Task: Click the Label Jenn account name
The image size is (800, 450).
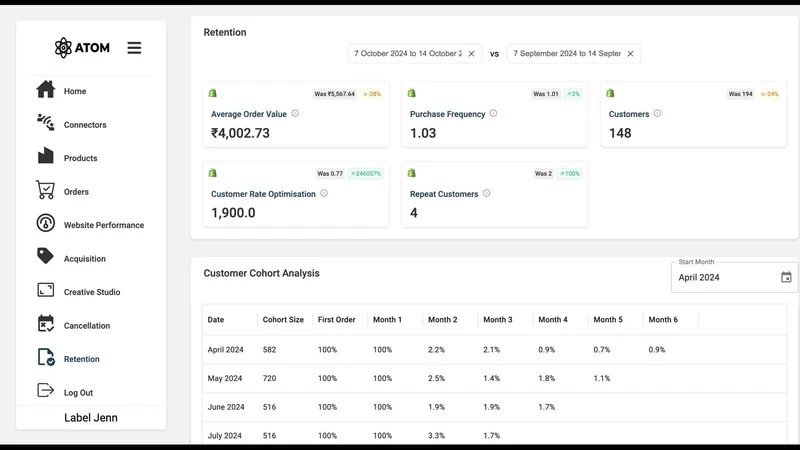Action: 91,418
